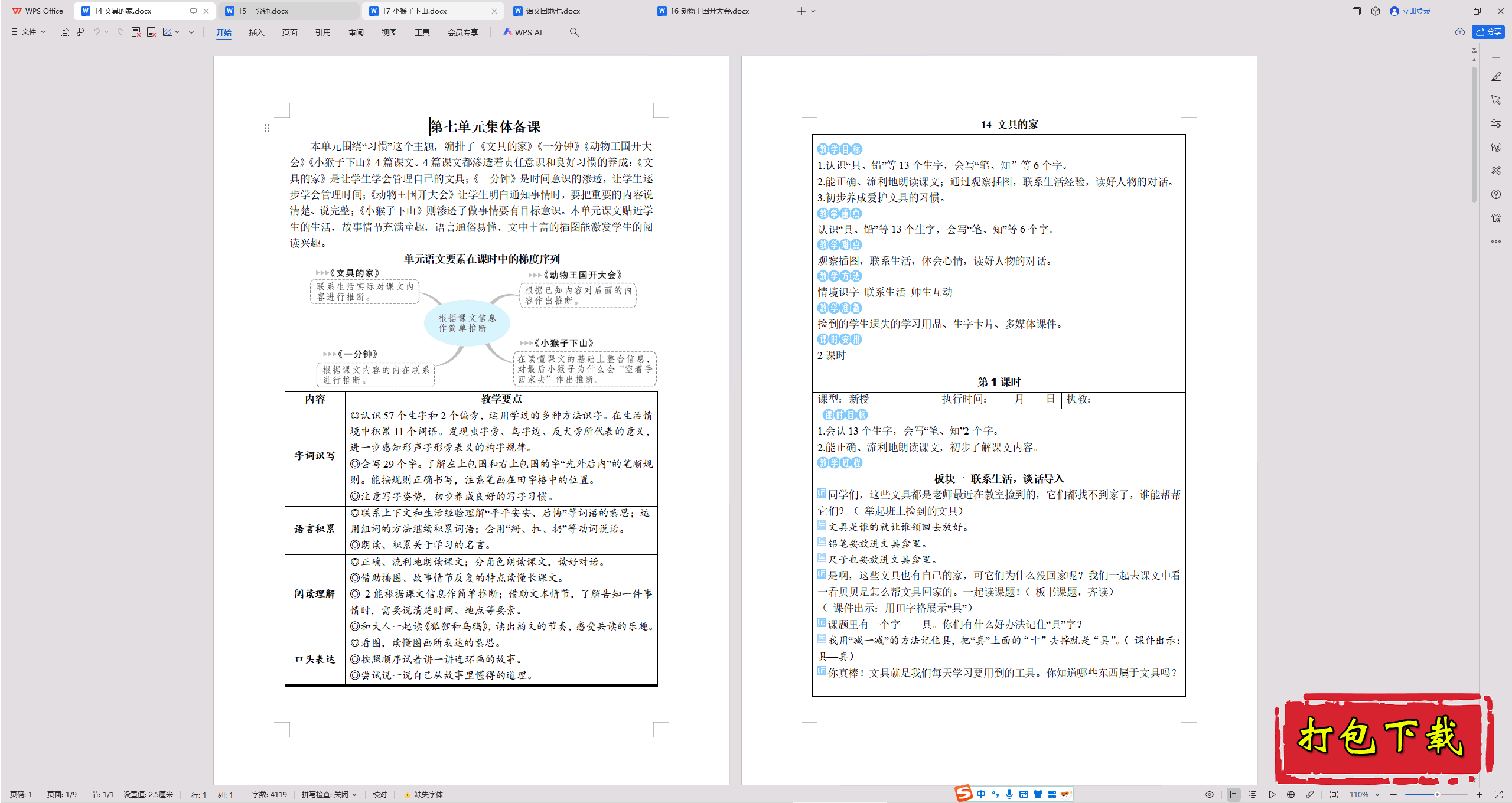Click the output-as-image icon beside PDF
Viewport: 1512px width, 803px height.
[151, 32]
